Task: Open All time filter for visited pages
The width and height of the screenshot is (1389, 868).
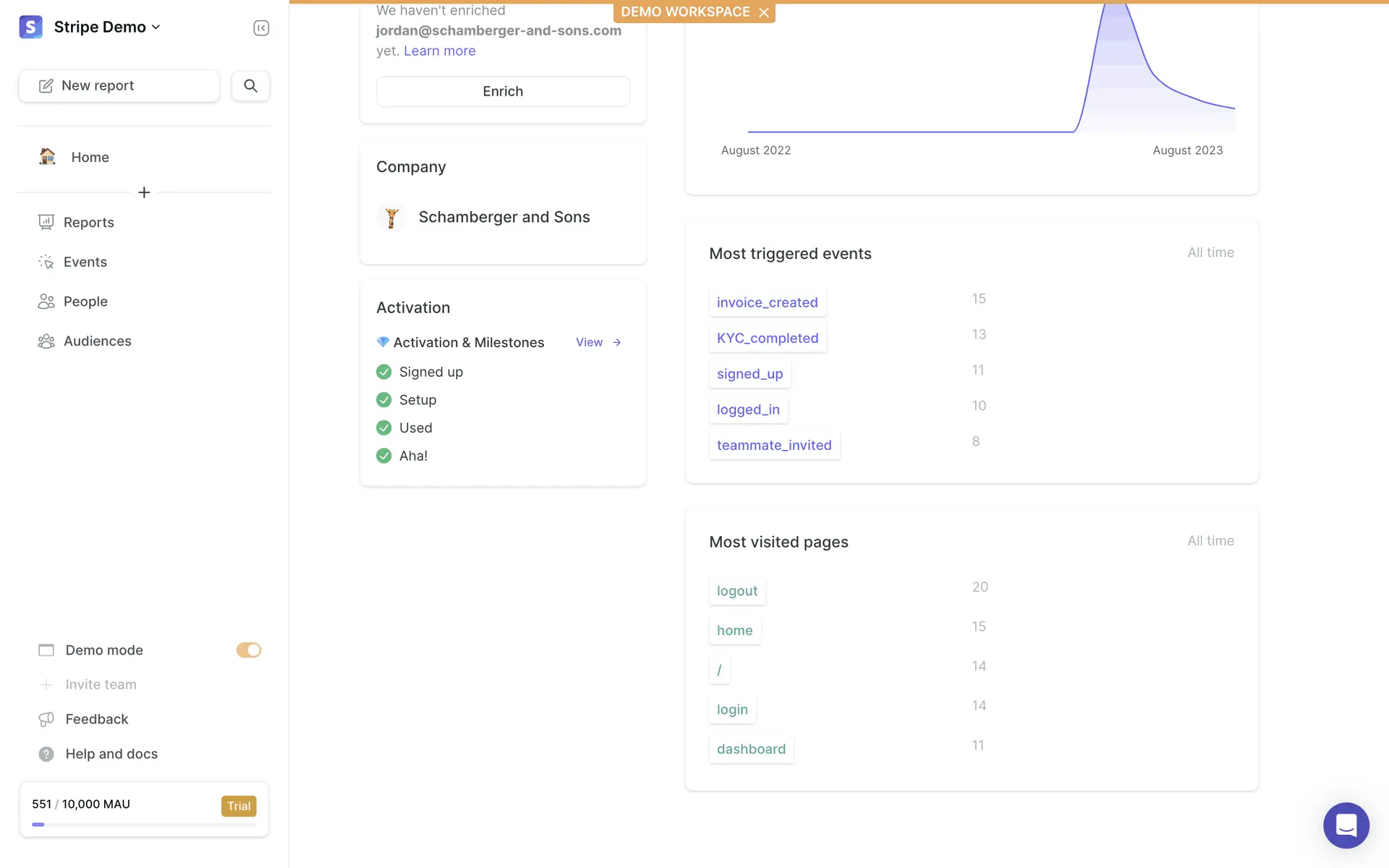Action: tap(1210, 541)
